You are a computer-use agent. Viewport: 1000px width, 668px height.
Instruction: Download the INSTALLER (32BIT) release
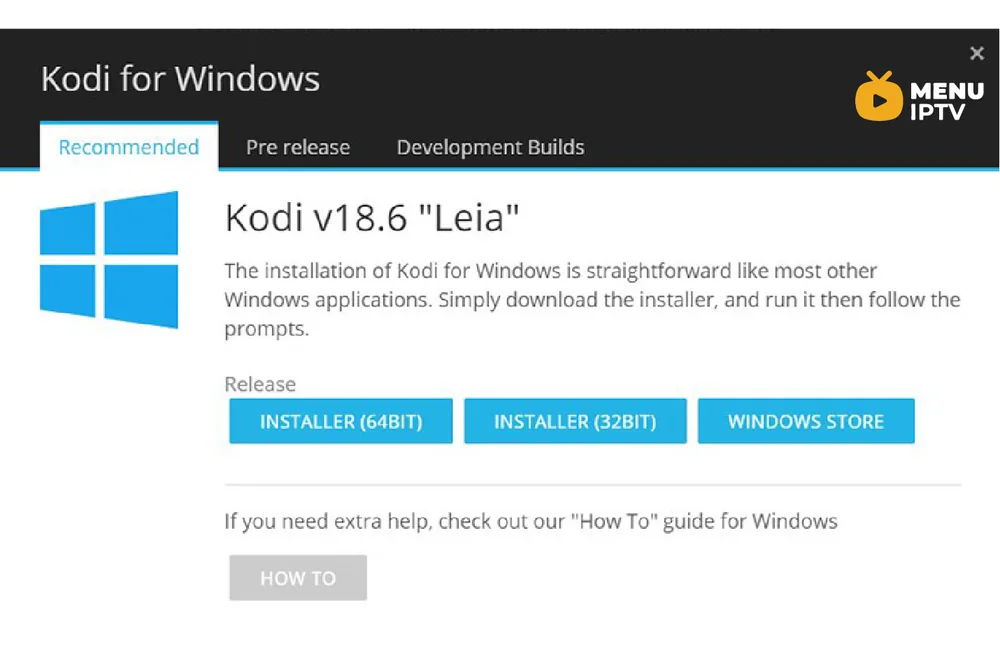575,421
